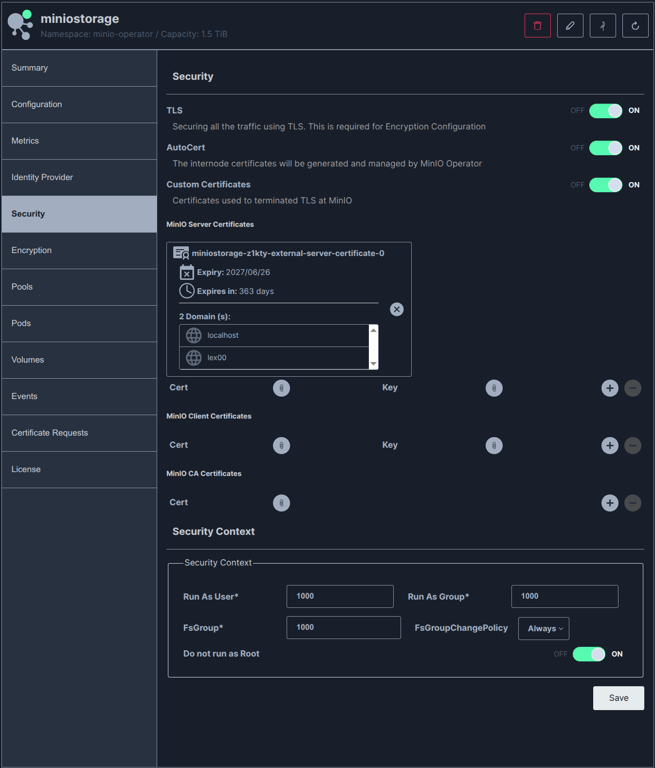The width and height of the screenshot is (655, 768).
Task: Add another CA Certificates row
Action: point(610,503)
